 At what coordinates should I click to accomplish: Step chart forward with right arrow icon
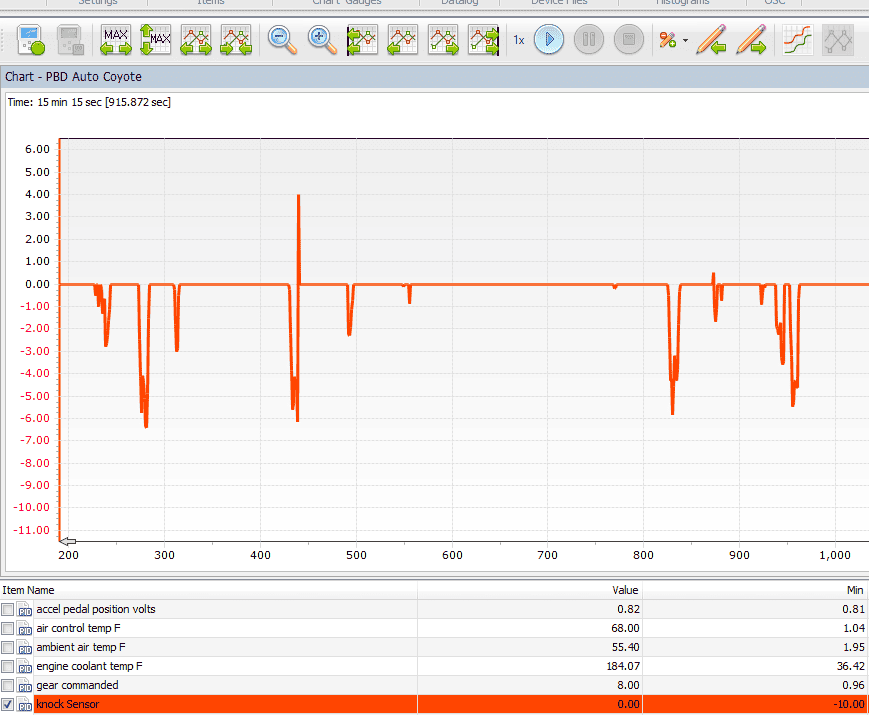coord(443,40)
